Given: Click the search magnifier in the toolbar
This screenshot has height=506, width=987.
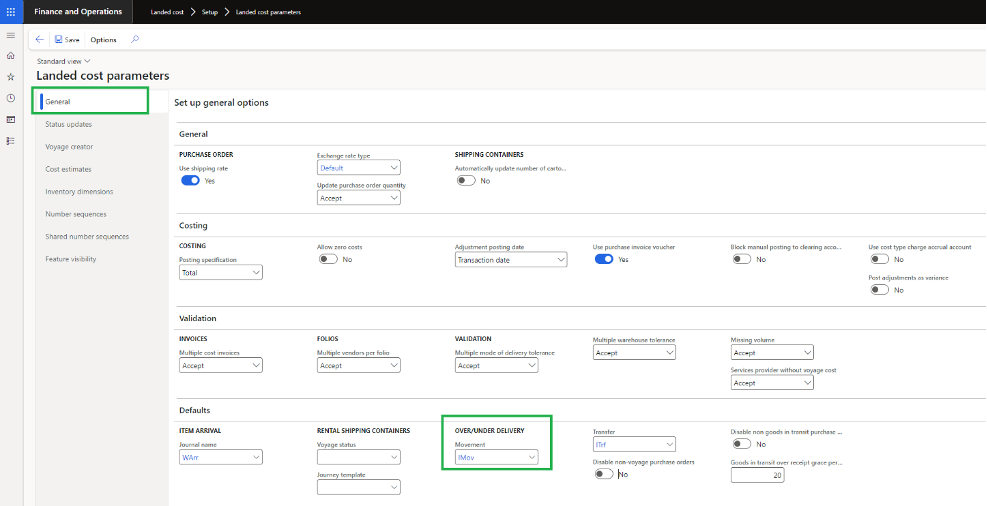Looking at the screenshot, I should [135, 40].
